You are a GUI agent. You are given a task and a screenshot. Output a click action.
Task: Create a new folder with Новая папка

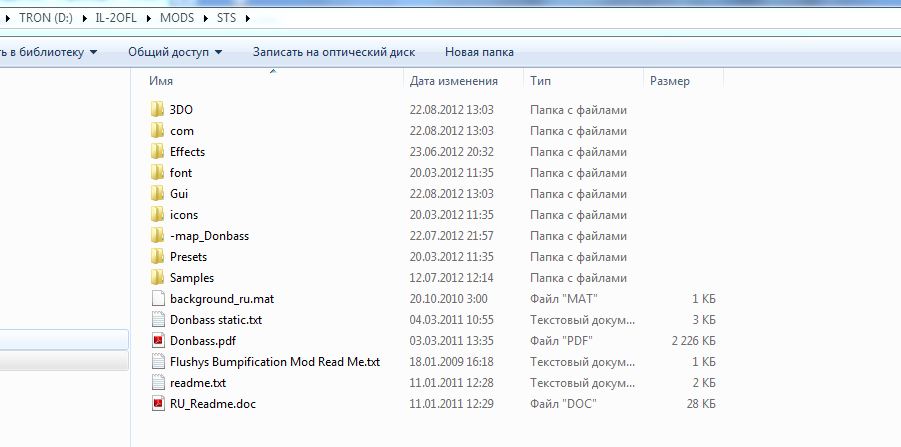pos(479,52)
